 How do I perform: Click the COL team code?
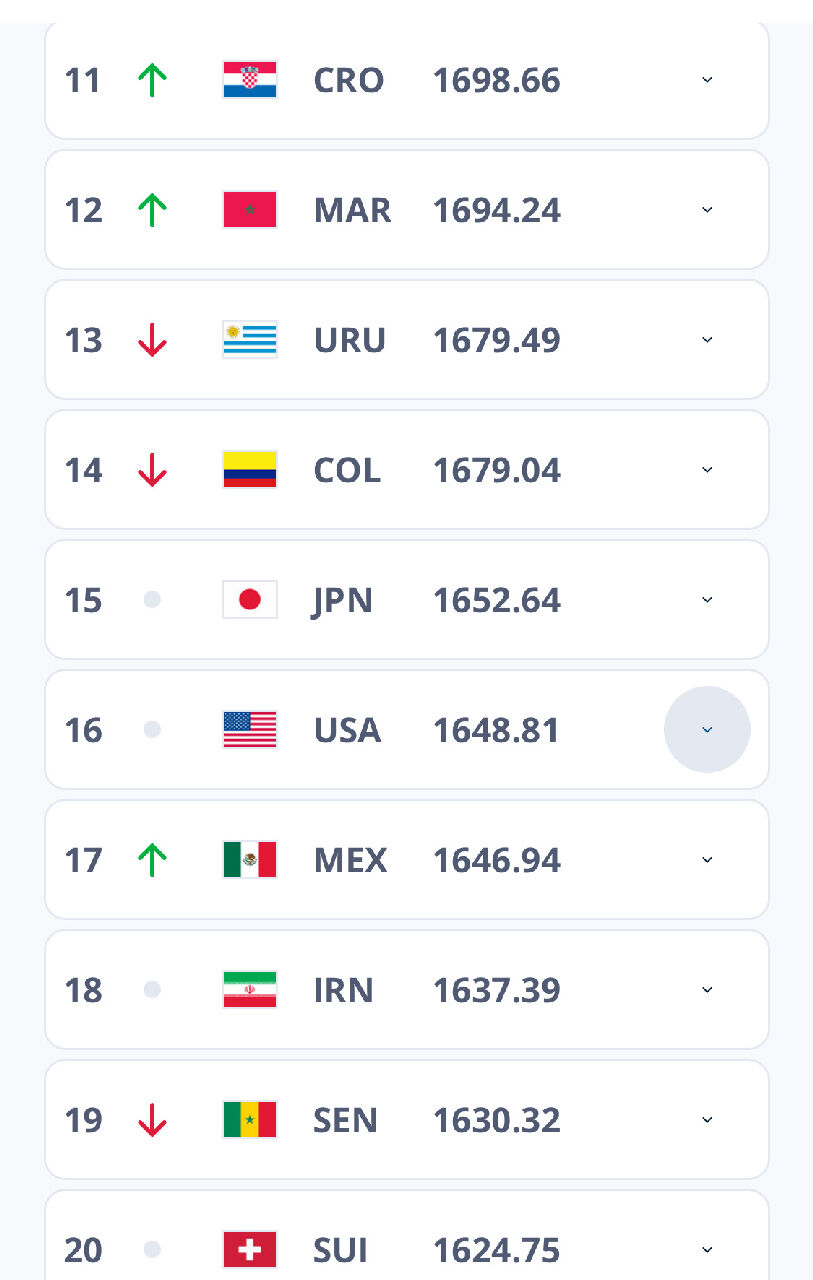(x=347, y=470)
